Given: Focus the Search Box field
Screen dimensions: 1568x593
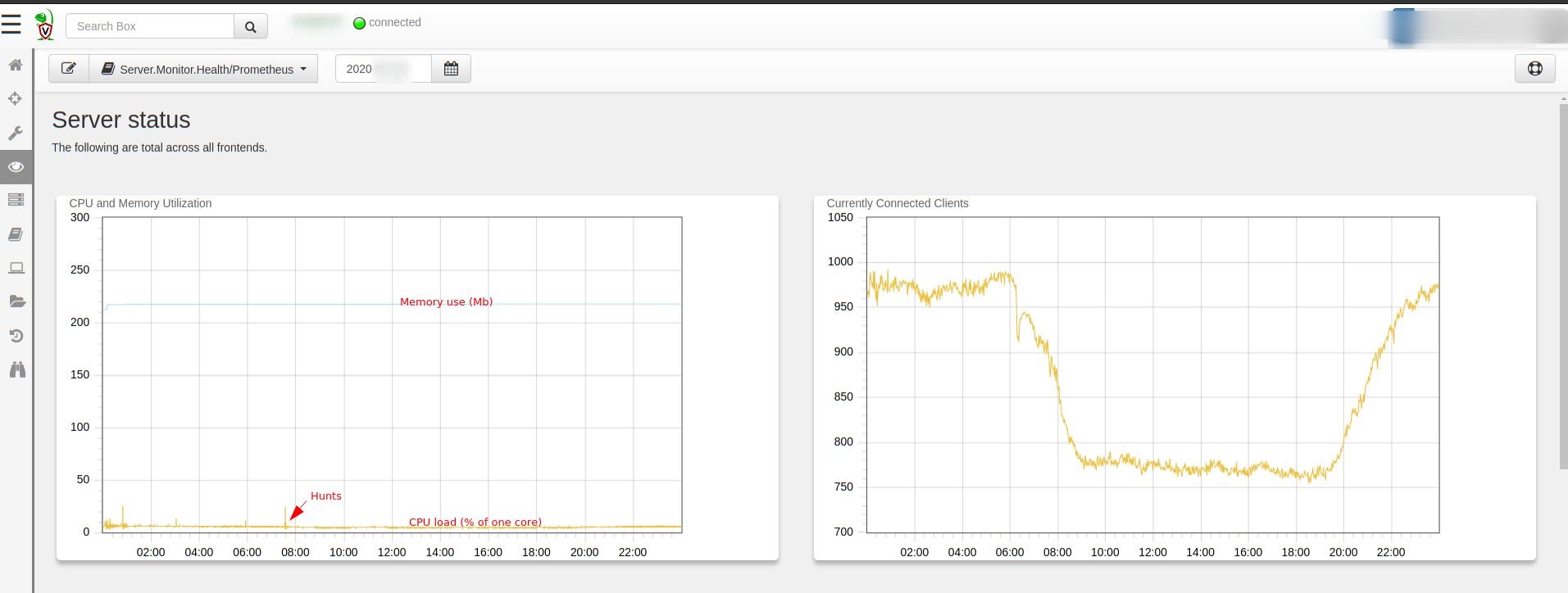Looking at the screenshot, I should pyautogui.click(x=150, y=26).
